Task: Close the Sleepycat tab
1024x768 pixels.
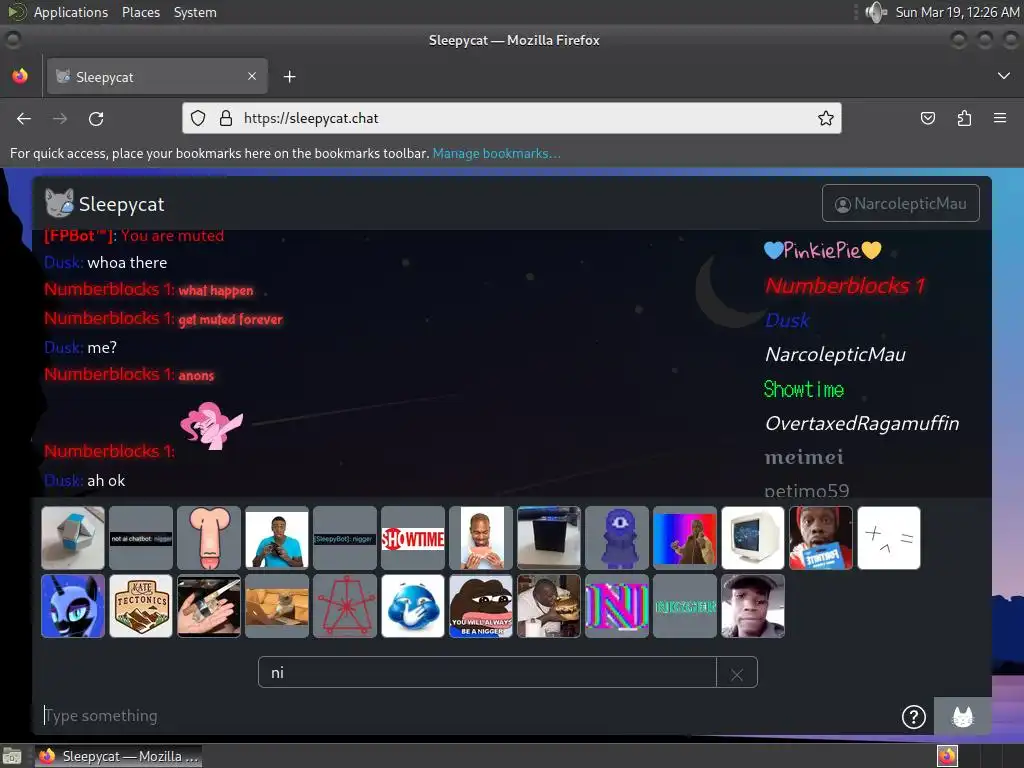Action: [x=252, y=76]
